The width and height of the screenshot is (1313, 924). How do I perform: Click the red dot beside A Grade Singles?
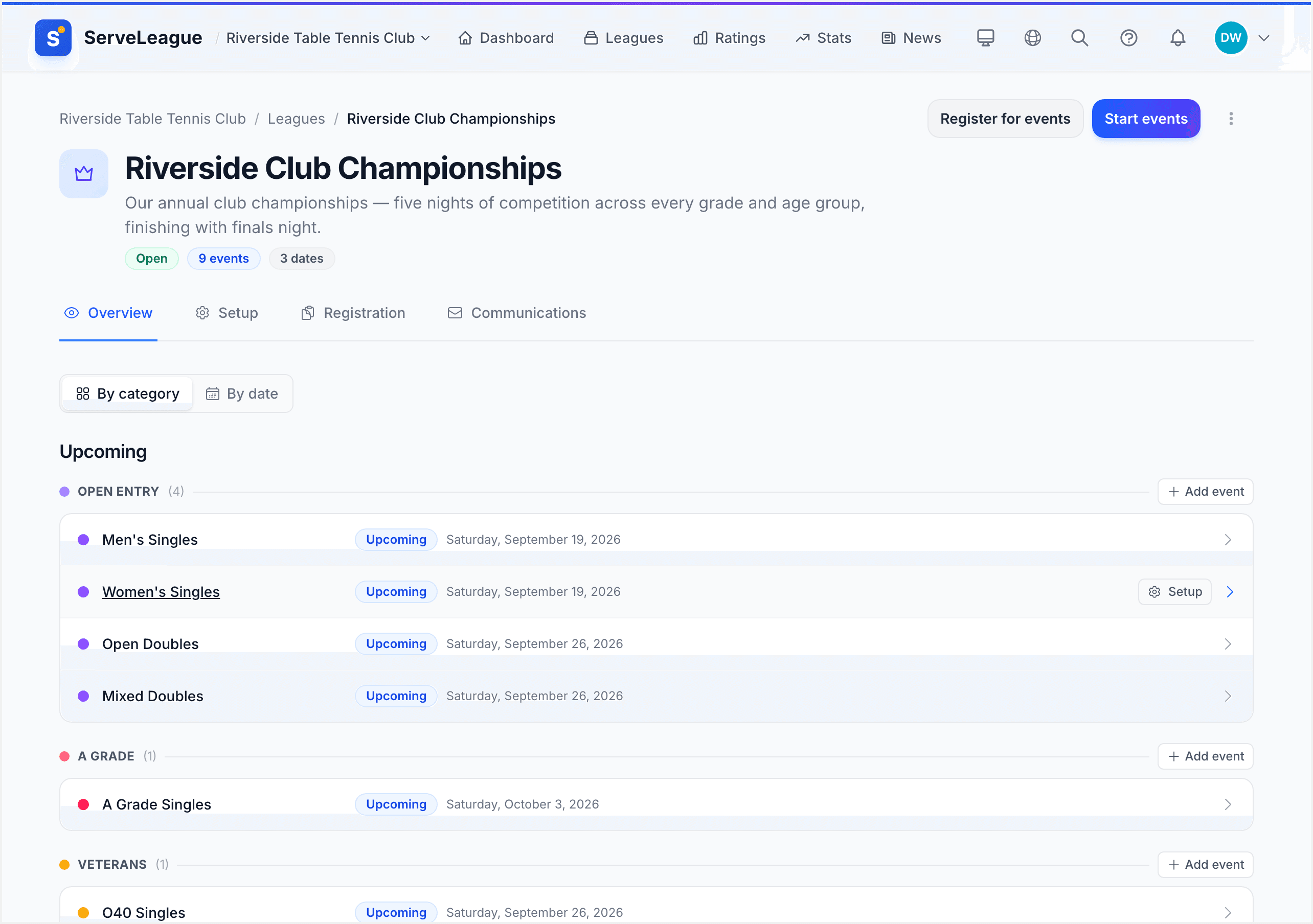(83, 804)
